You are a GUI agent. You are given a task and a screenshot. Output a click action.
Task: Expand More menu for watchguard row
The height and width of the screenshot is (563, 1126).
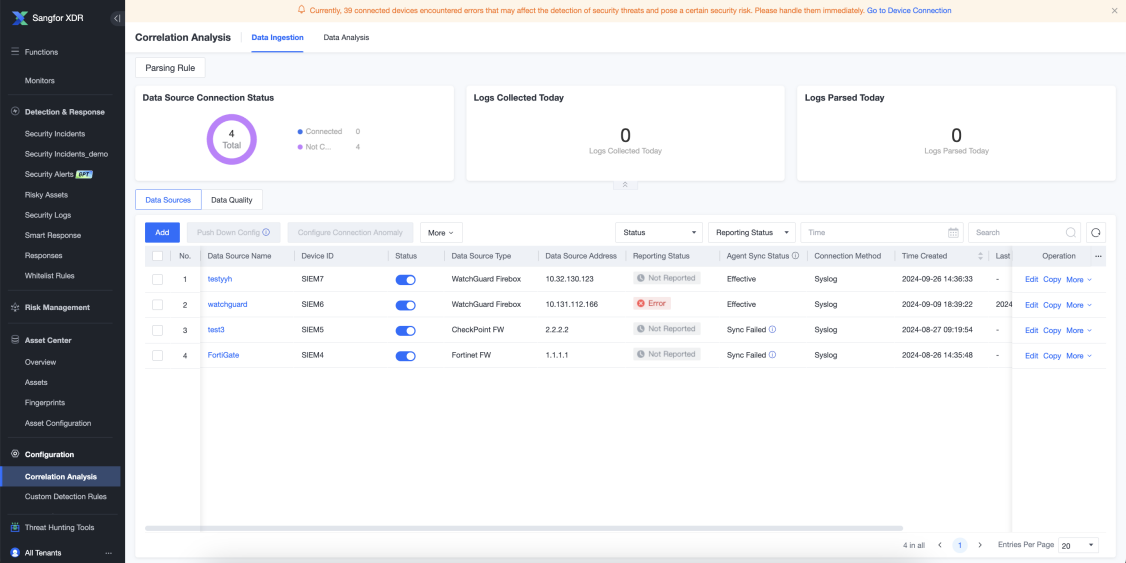pos(1079,305)
